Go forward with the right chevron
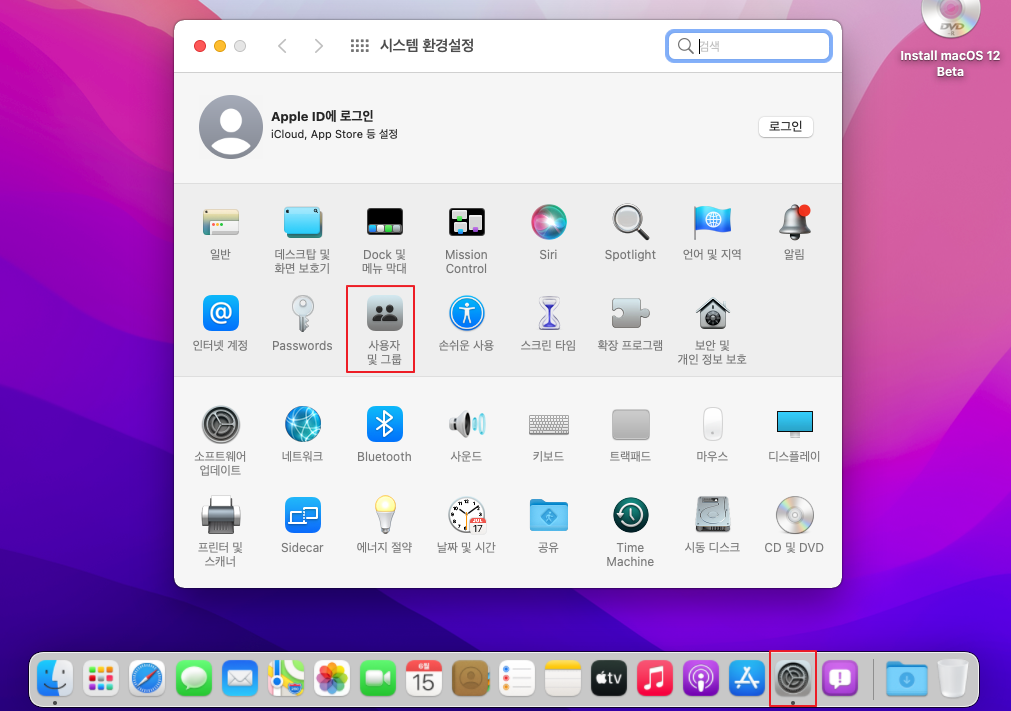This screenshot has width=1011, height=711. [318, 46]
